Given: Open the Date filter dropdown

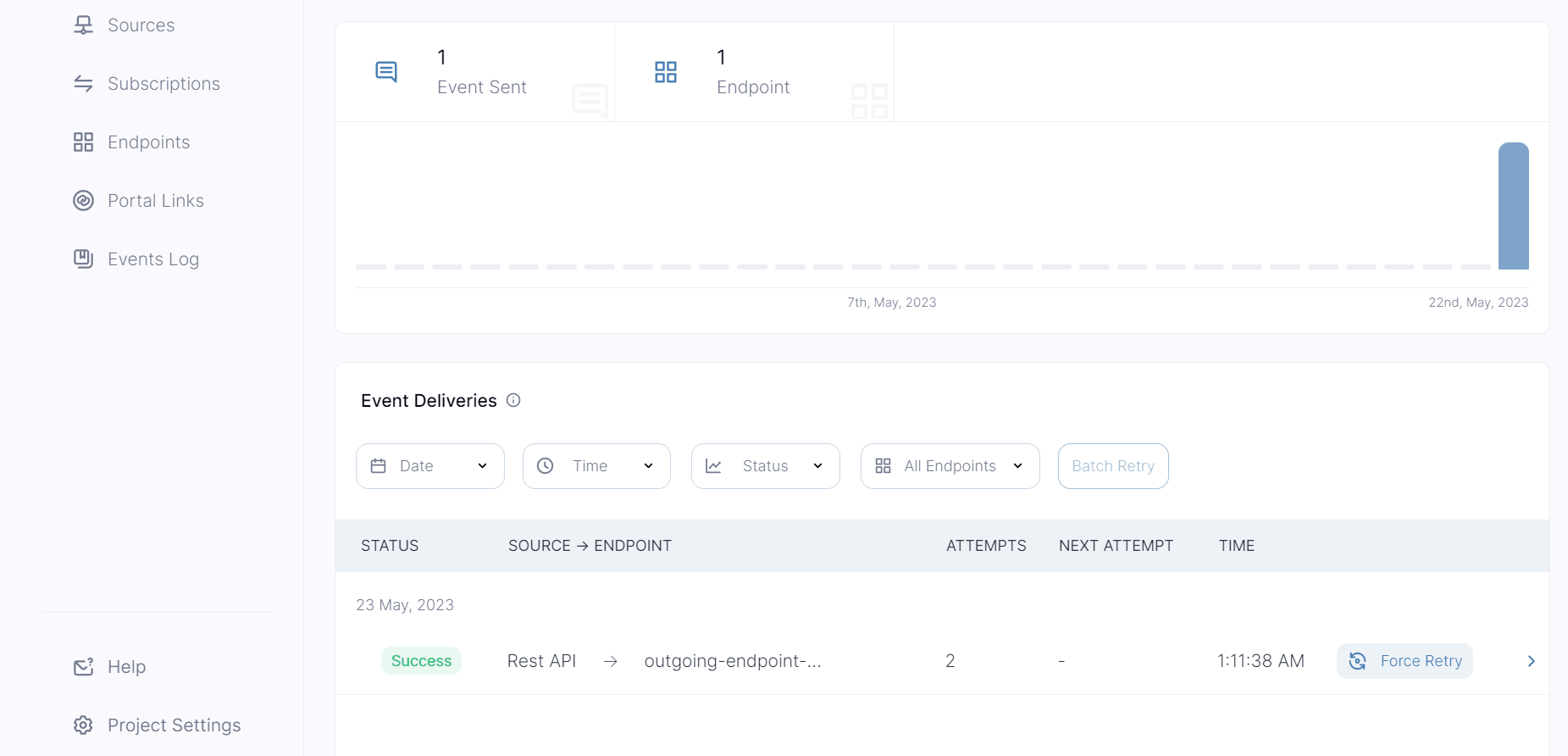Looking at the screenshot, I should (430, 466).
